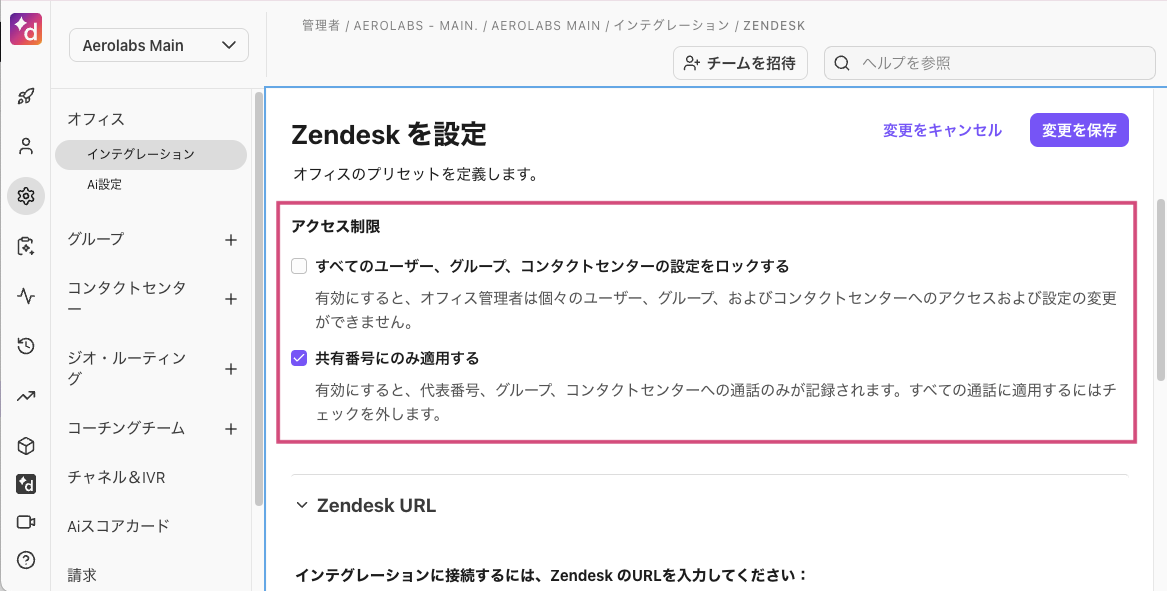Viewport: 1167px width, 591px height.
Task: Click the 変更をキャンセル link
Action: point(942,130)
